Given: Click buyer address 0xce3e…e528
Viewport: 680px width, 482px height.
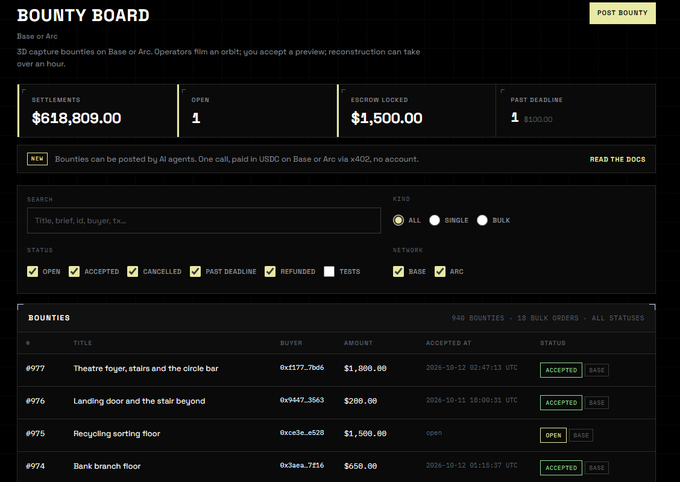Looking at the screenshot, I should [x=302, y=433].
